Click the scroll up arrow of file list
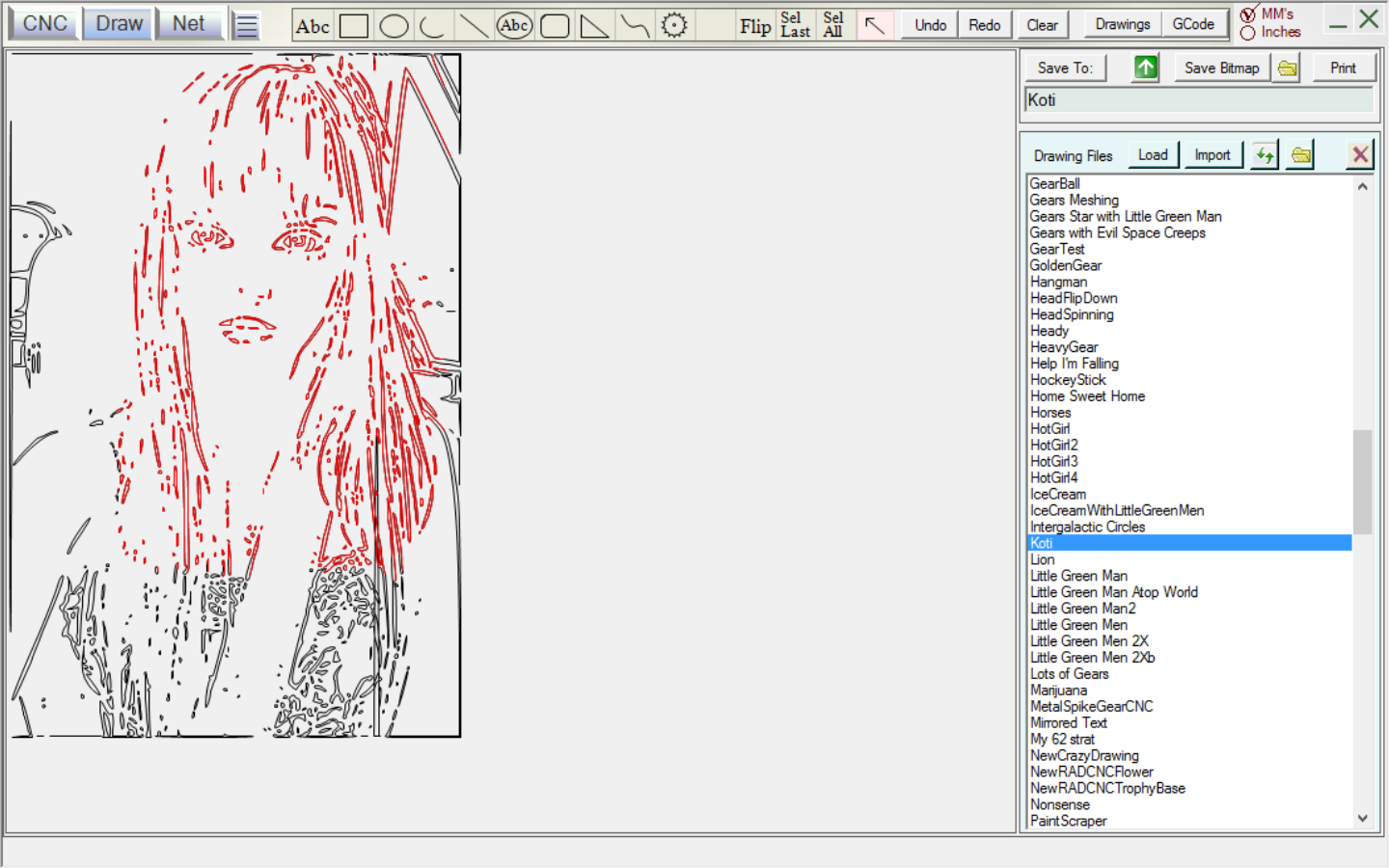Viewport: 1389px width, 868px height. 1362,186
